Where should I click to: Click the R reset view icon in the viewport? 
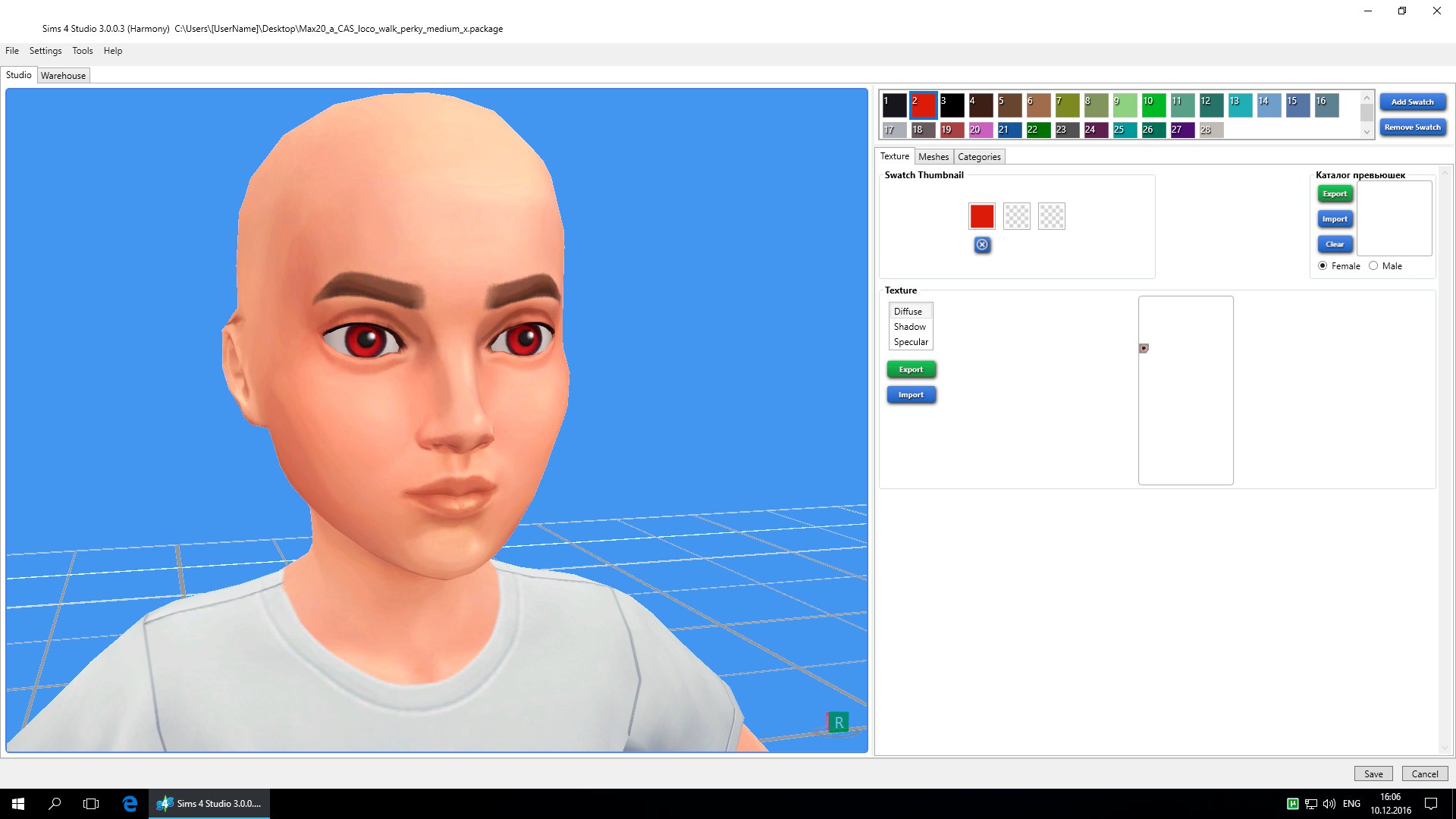[838, 723]
